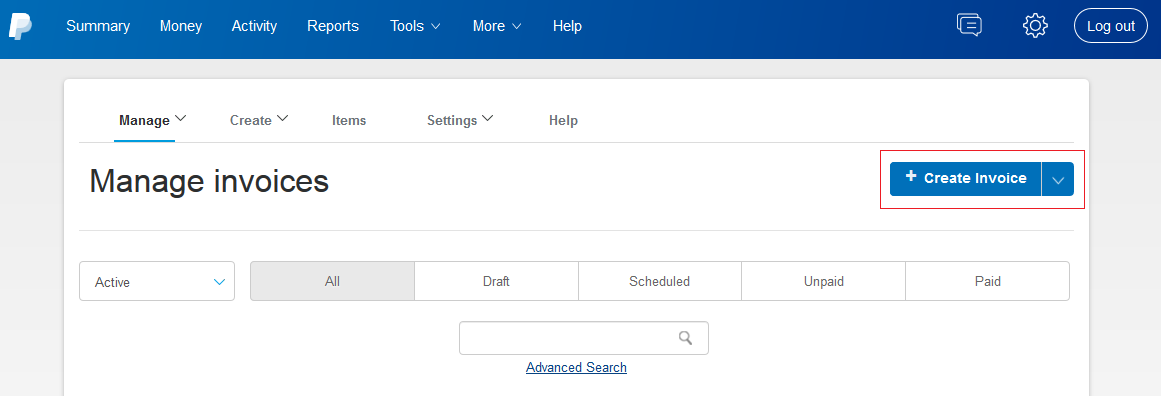The width and height of the screenshot is (1161, 396).
Task: Open account settings gear icon
Action: 1034,26
